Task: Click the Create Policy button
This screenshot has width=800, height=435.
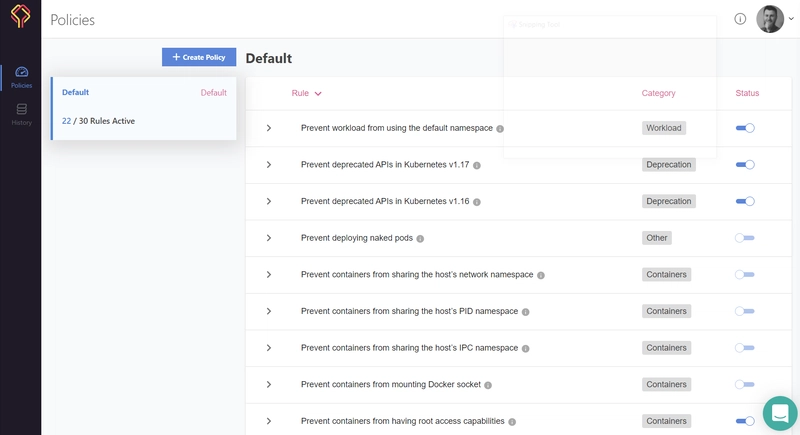Action: pyautogui.click(x=199, y=57)
